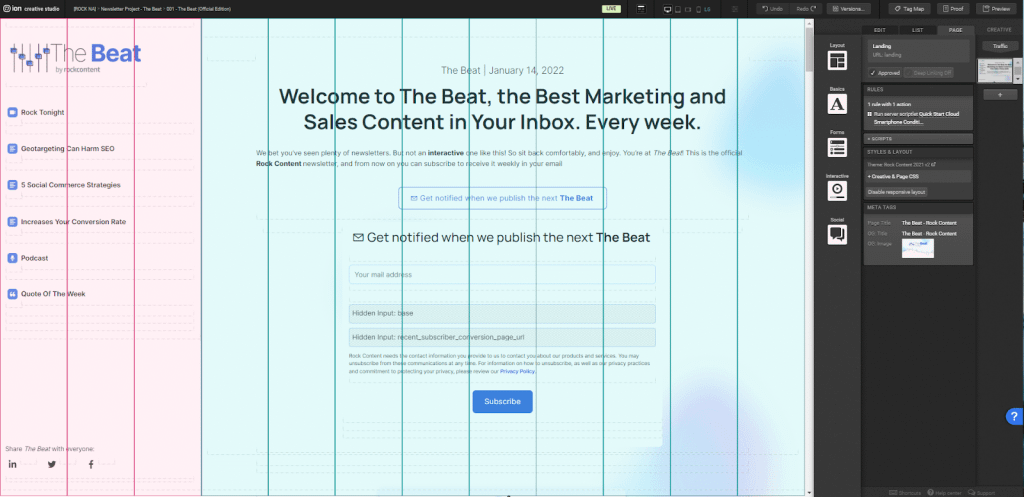Click the Your mail address field
1024x497 pixels.
pyautogui.click(x=502, y=274)
